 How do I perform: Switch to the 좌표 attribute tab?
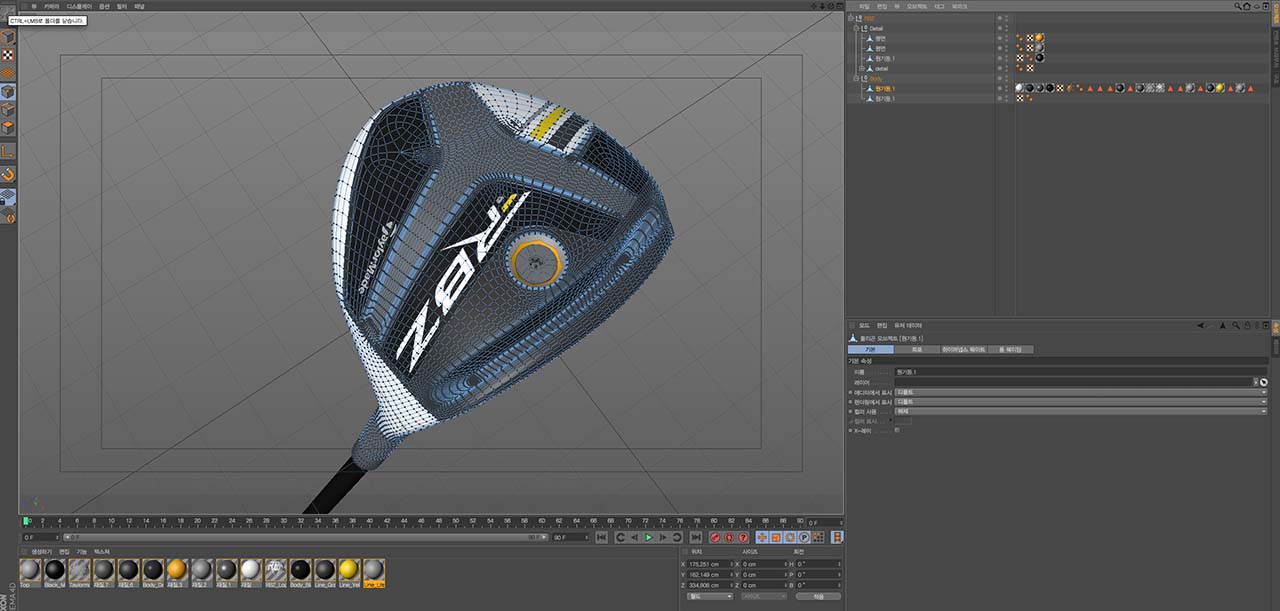(917, 350)
